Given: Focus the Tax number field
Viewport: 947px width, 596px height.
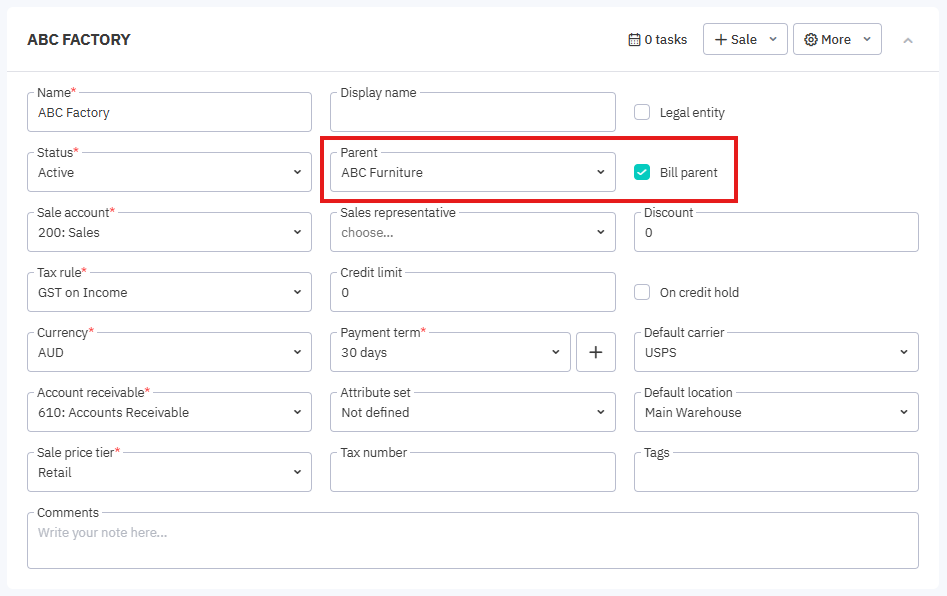Looking at the screenshot, I should (472, 474).
